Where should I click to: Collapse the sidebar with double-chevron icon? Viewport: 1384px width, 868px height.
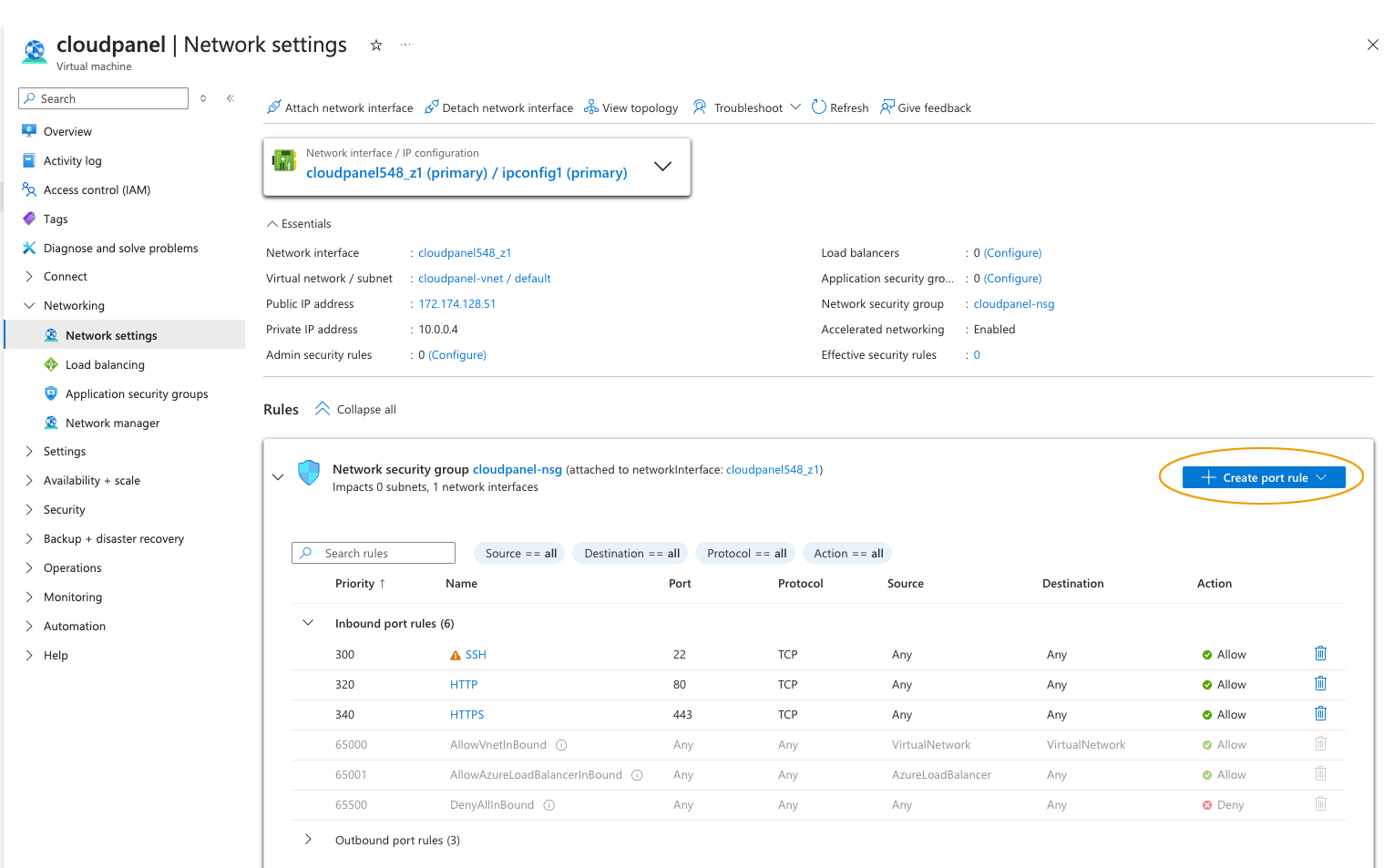tap(231, 98)
